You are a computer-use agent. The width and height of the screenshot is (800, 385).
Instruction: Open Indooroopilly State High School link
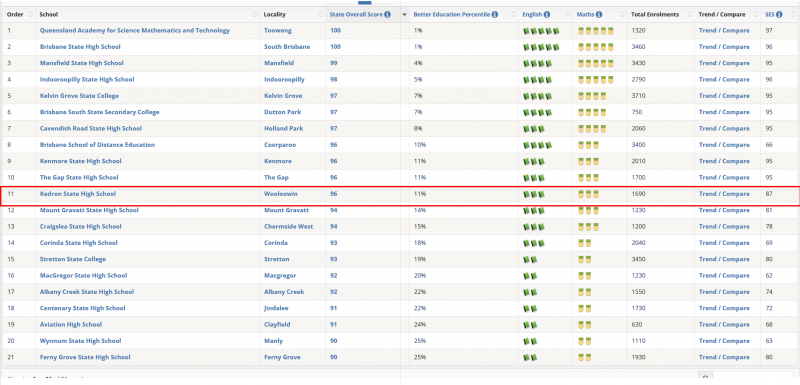pyautogui.click(x=87, y=80)
